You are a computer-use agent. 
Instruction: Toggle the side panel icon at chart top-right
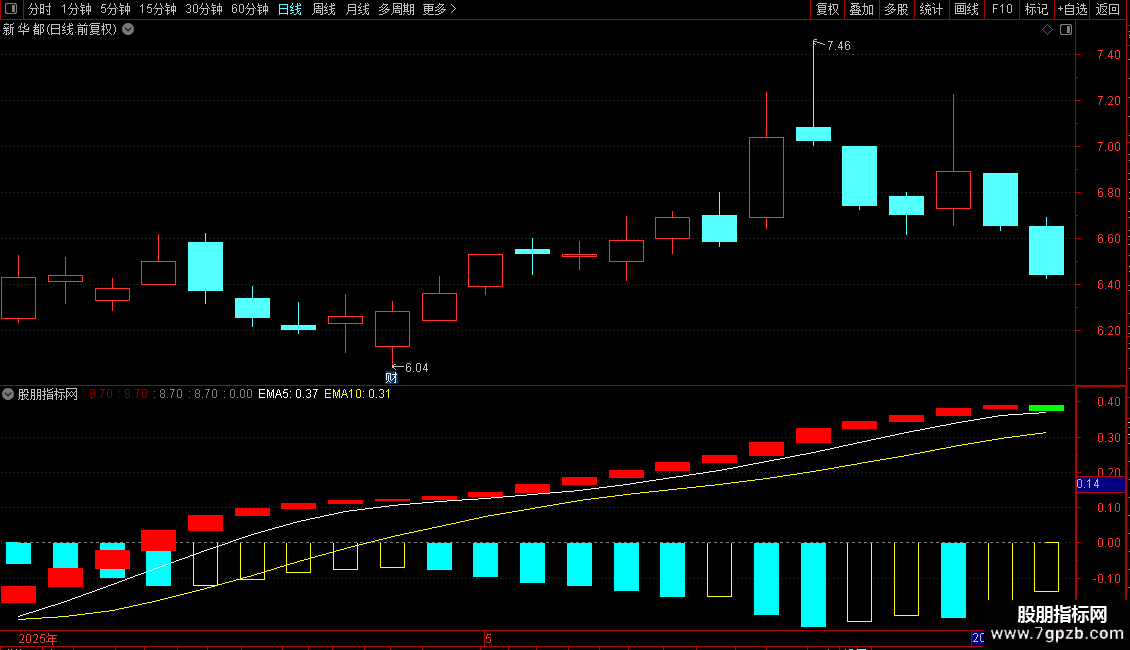point(1066,30)
